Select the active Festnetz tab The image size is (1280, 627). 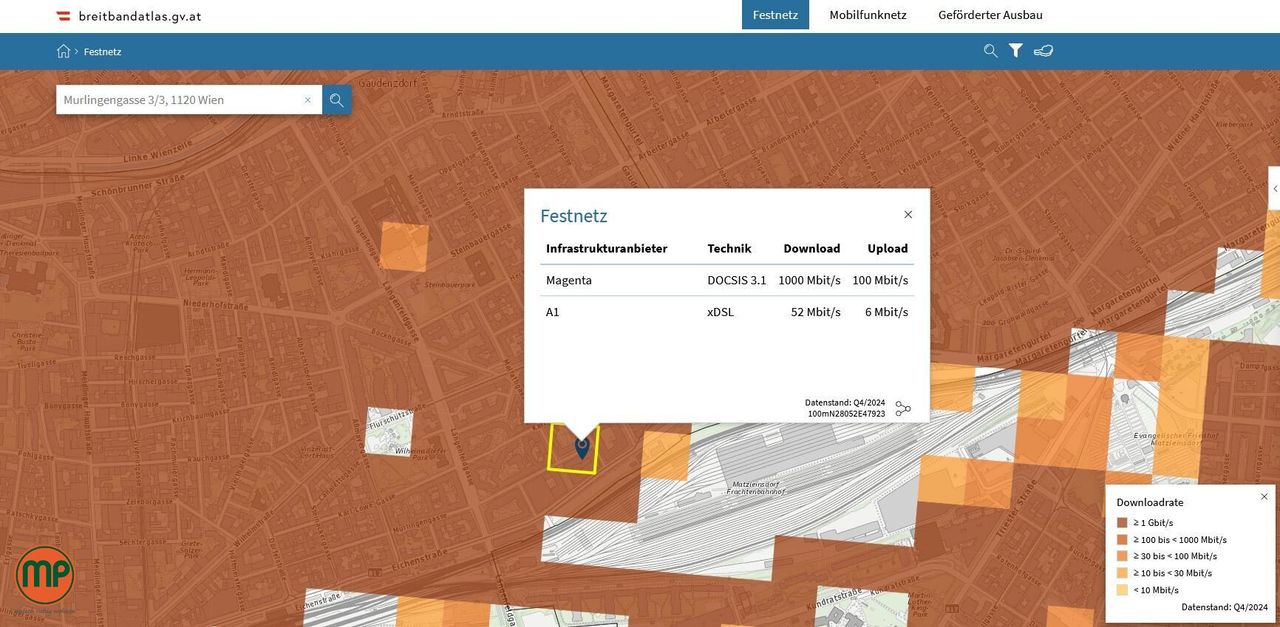[775, 15]
